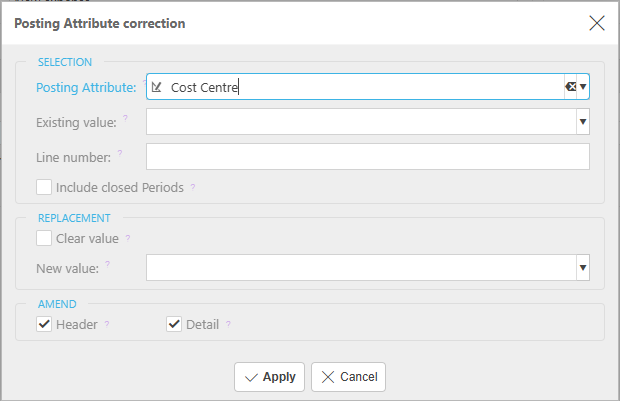Open the New value dropdown list
Image resolution: width=620 pixels, height=401 pixels.
pyautogui.click(x=583, y=268)
